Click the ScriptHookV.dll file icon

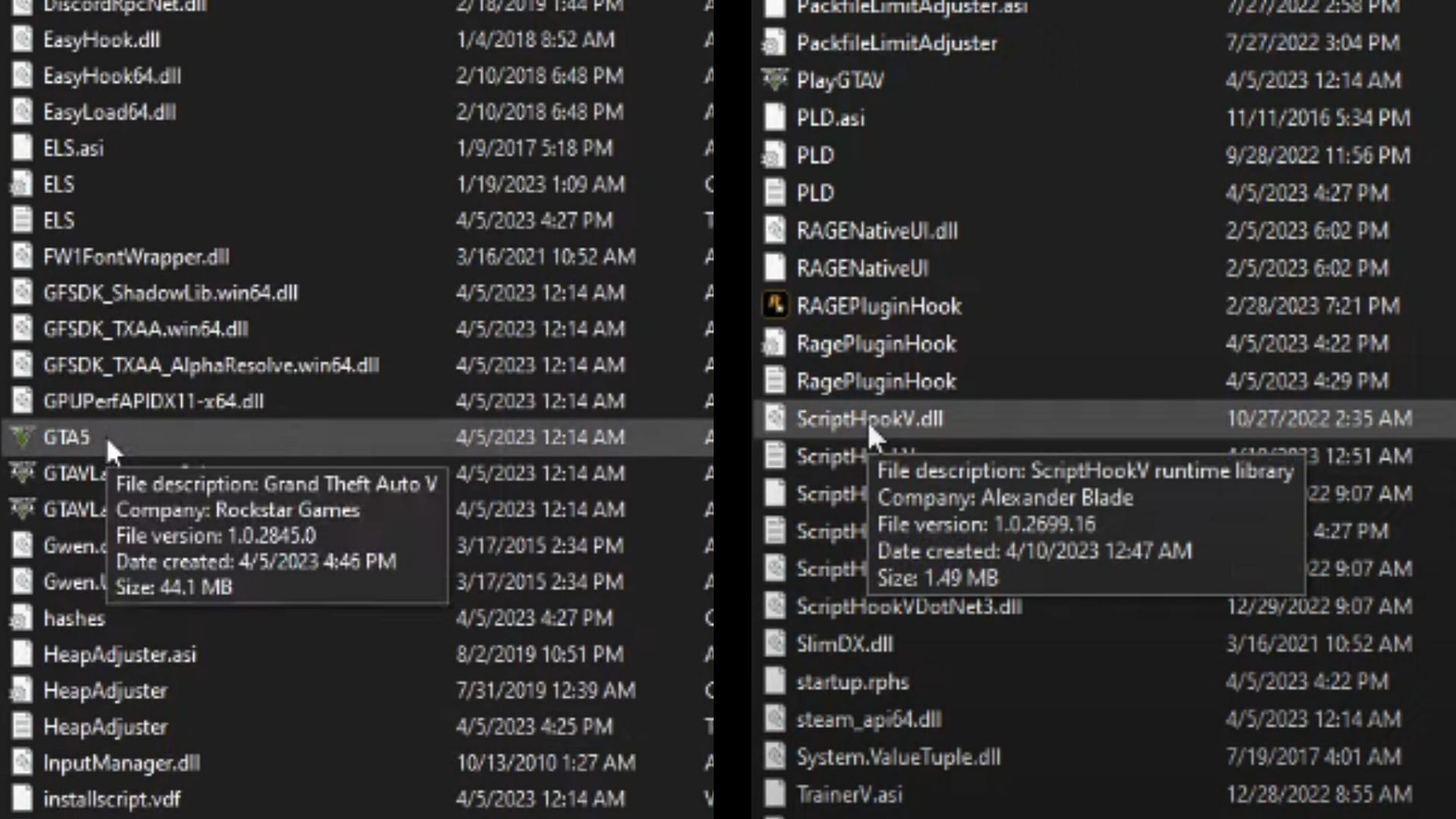pos(775,419)
